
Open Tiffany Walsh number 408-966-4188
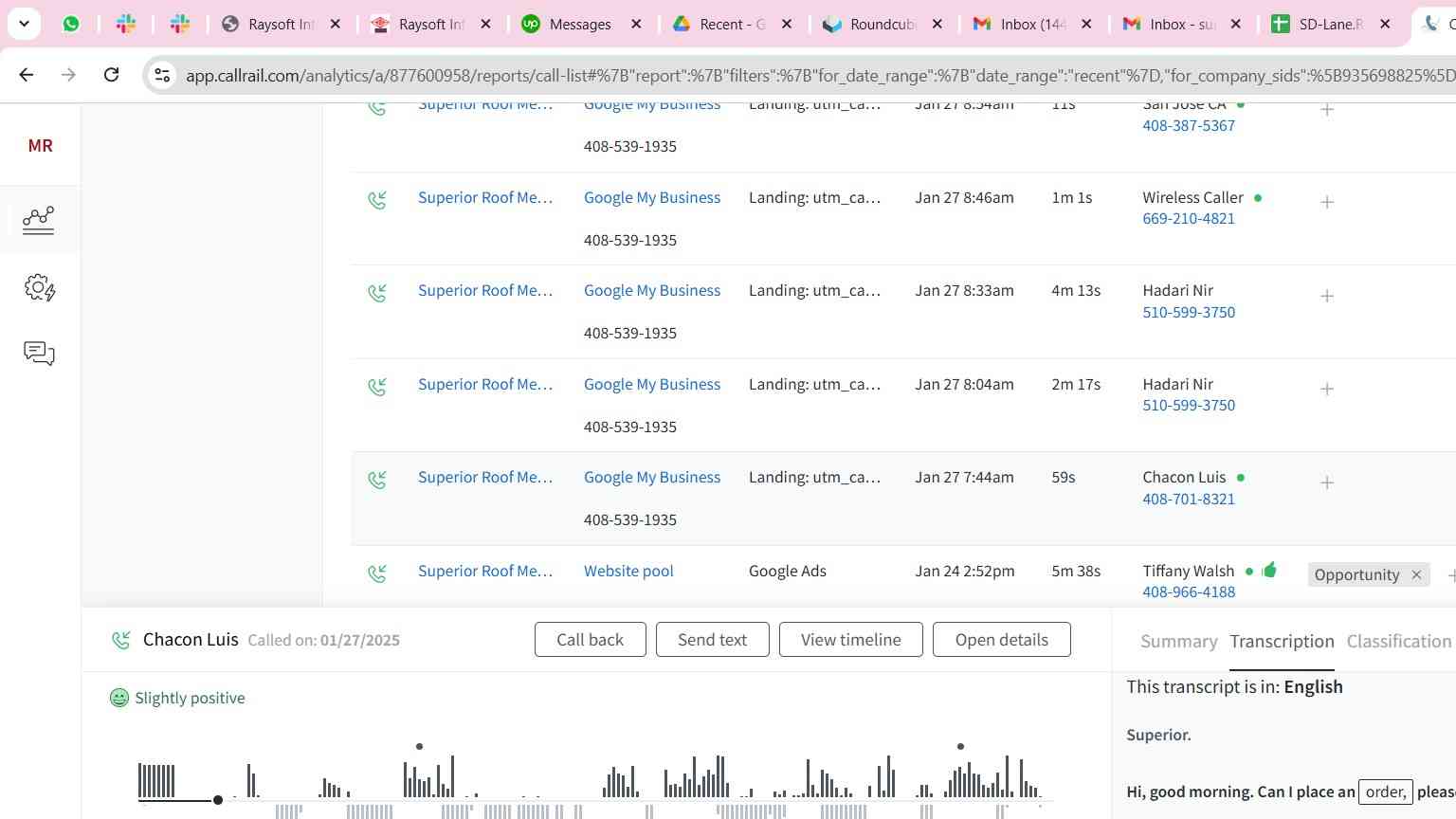(1189, 591)
